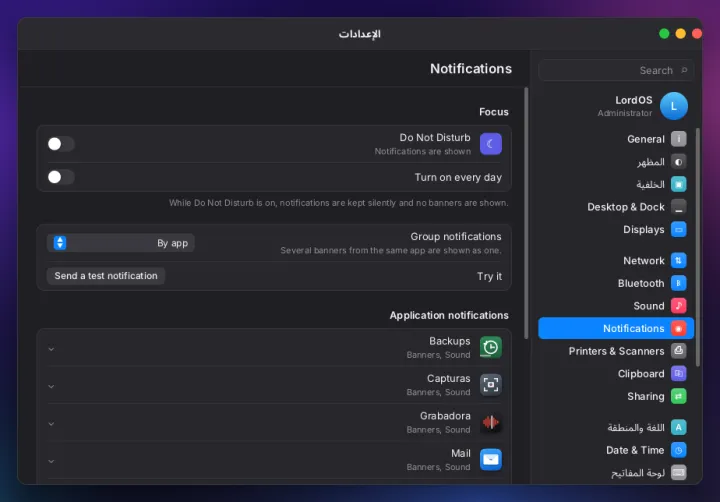Click the Sharing green icon

[x=678, y=396]
